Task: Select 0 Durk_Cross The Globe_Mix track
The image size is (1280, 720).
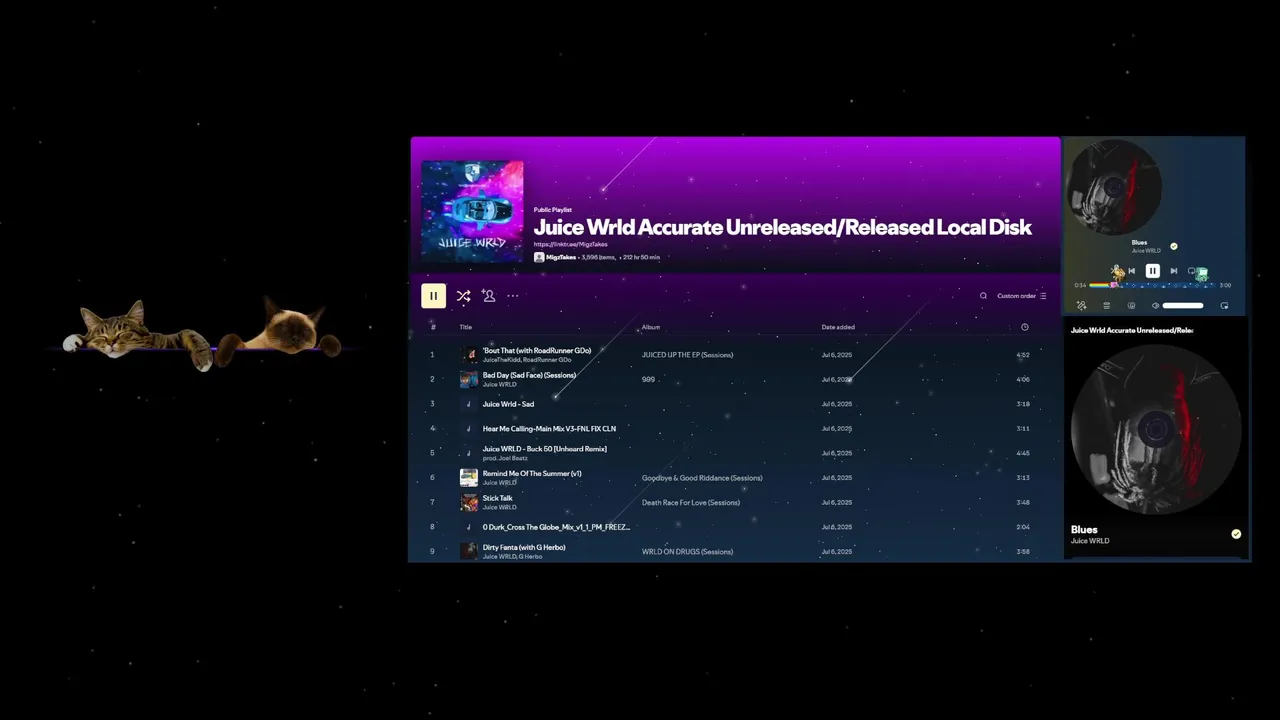Action: (x=556, y=527)
